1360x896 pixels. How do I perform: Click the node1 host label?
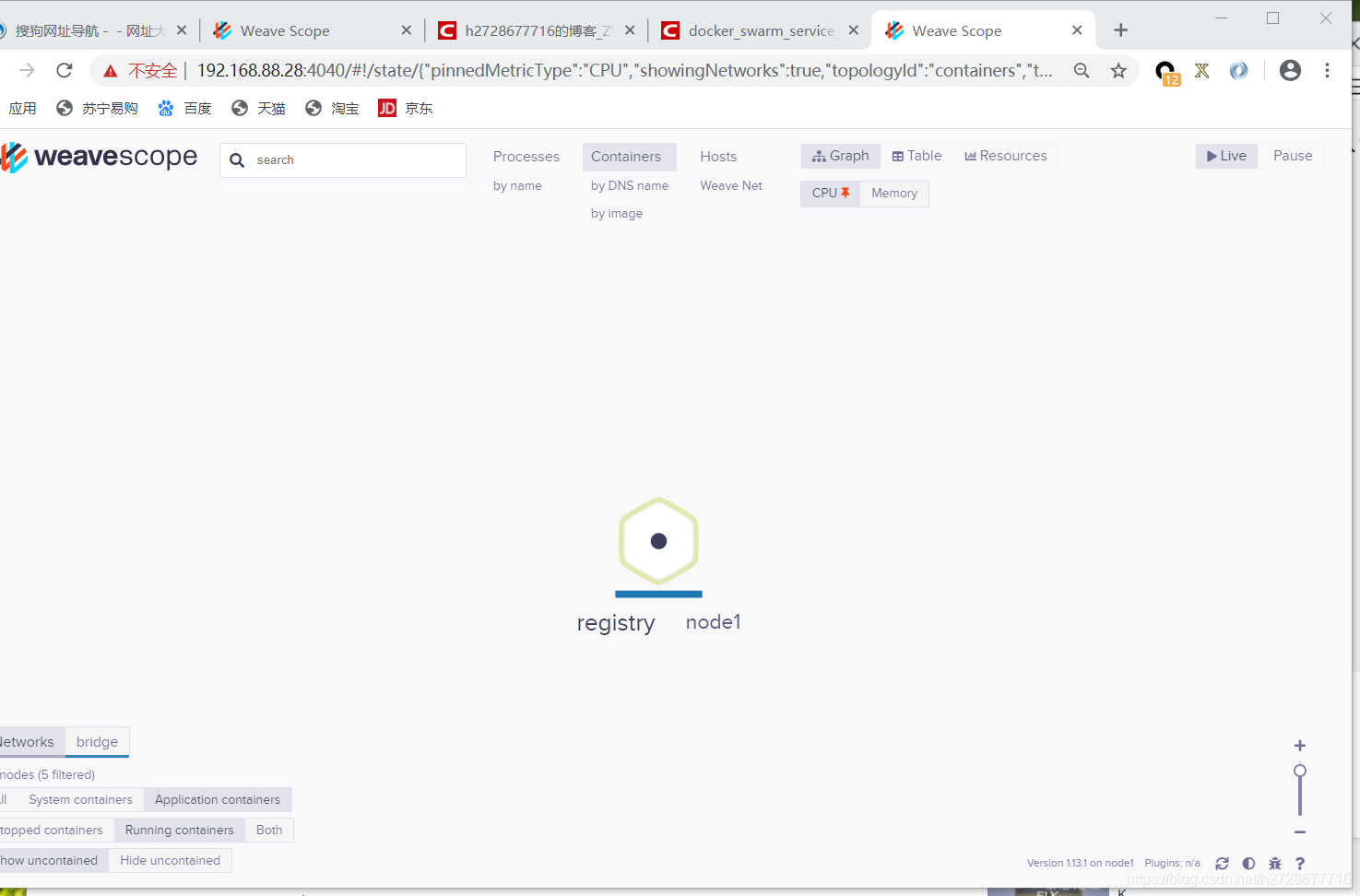click(x=714, y=622)
